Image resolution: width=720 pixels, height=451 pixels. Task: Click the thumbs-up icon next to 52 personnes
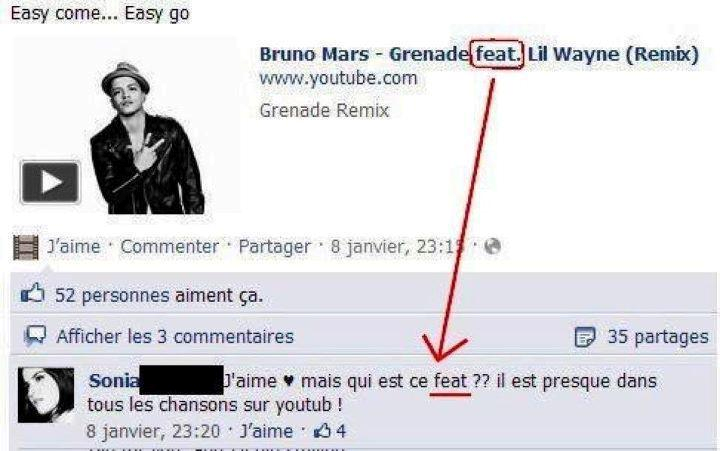(x=33, y=294)
